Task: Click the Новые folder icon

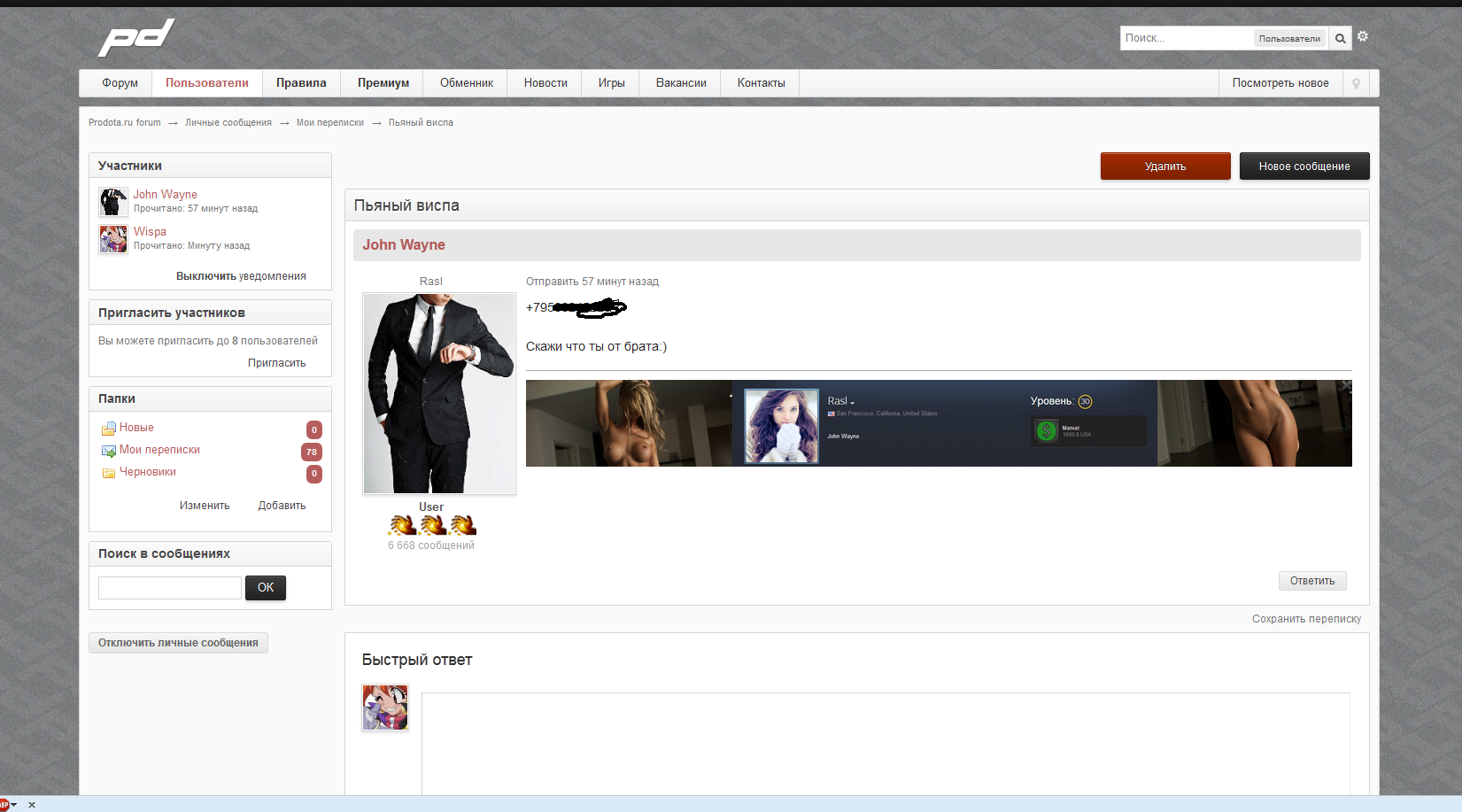Action: click(109, 429)
